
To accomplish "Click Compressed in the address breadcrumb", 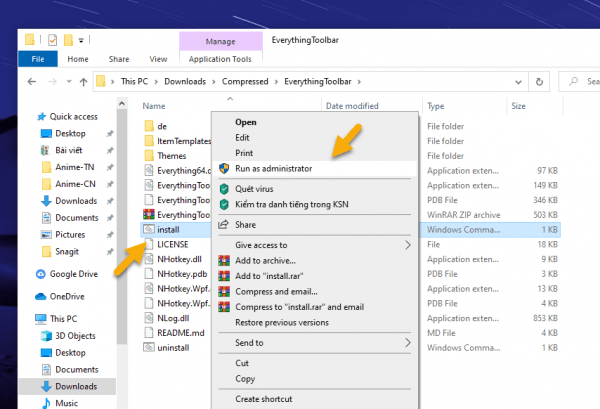I will (245, 81).
